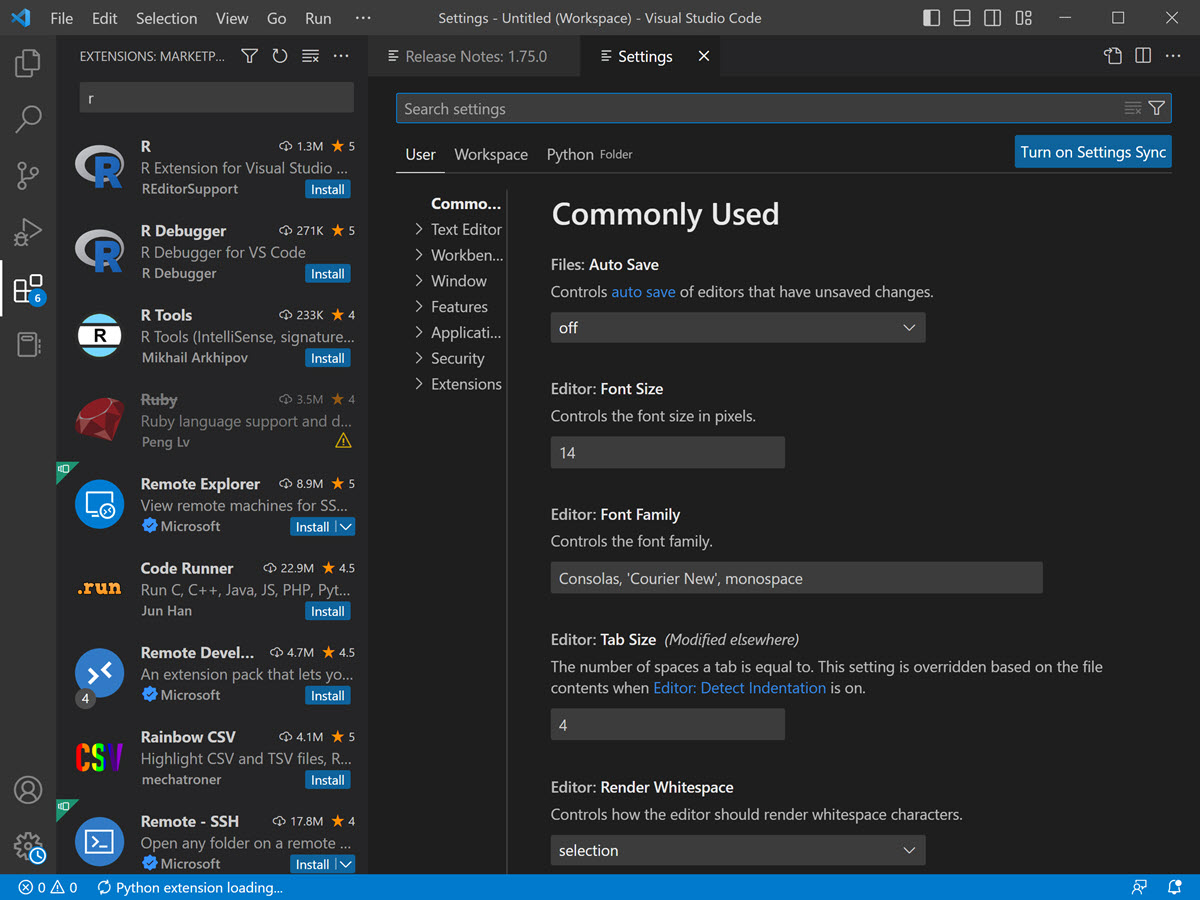Refresh the extensions marketplace list
The width and height of the screenshot is (1200, 900).
(280, 56)
